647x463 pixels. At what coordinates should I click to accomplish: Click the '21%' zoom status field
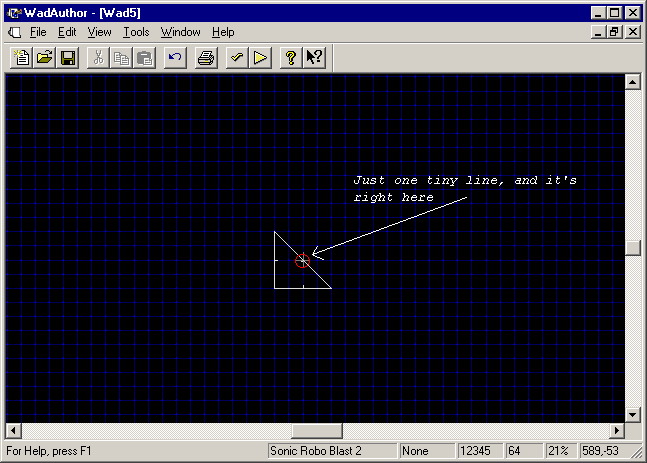[561, 451]
